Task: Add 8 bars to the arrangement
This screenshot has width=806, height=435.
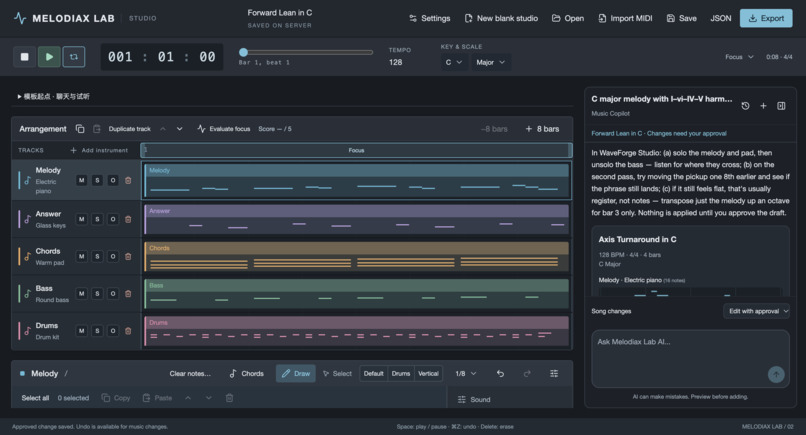Action: pyautogui.click(x=542, y=129)
